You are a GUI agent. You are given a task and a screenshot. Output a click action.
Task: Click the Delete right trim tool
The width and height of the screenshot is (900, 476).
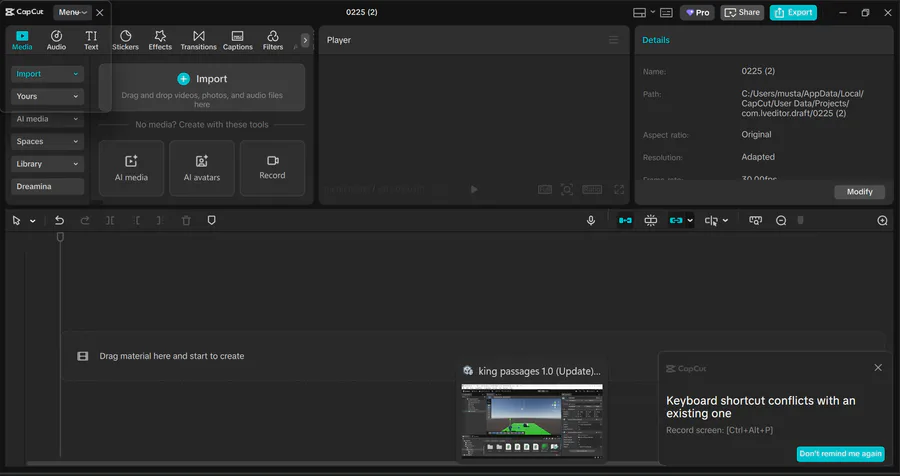click(x=160, y=220)
